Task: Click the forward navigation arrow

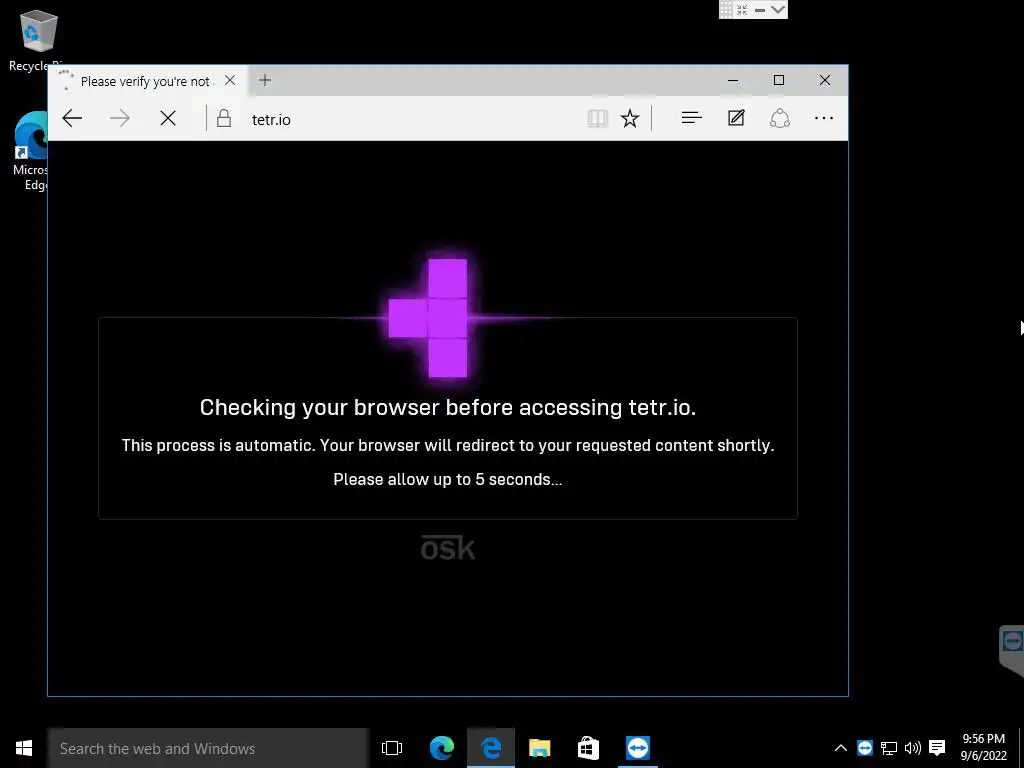Action: tap(120, 118)
